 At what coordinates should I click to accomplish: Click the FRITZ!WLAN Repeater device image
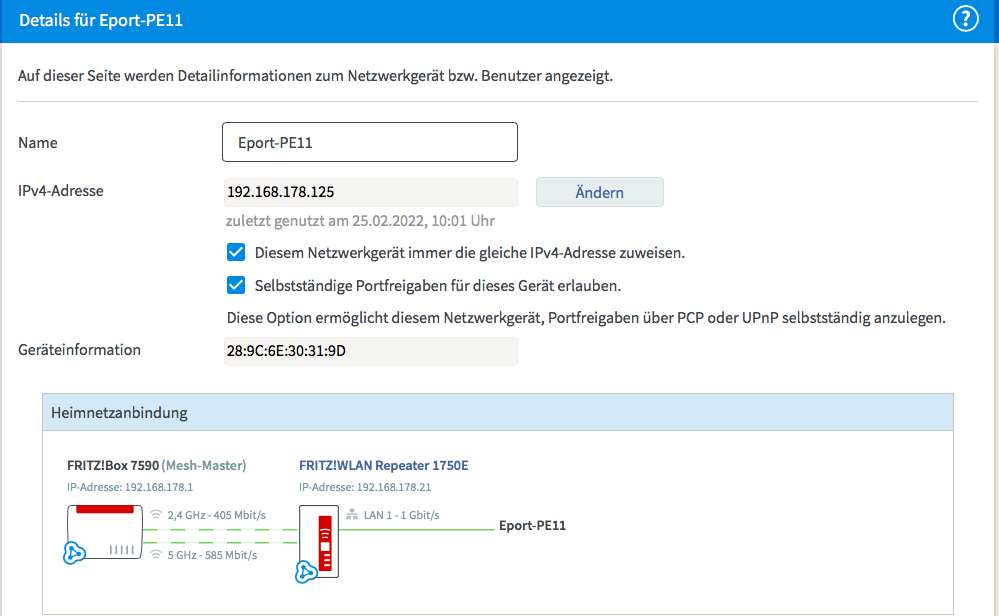319,541
